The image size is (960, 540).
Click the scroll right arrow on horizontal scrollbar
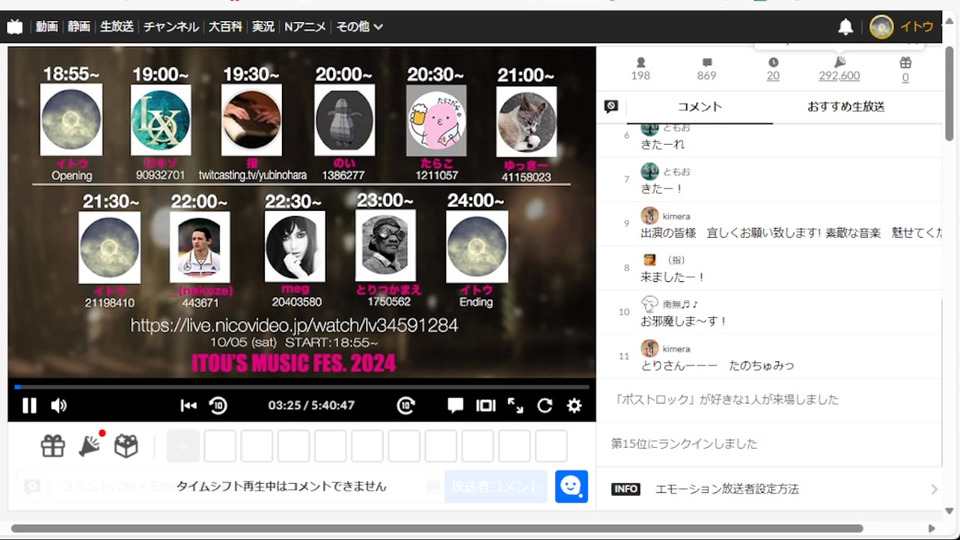pos(932,528)
